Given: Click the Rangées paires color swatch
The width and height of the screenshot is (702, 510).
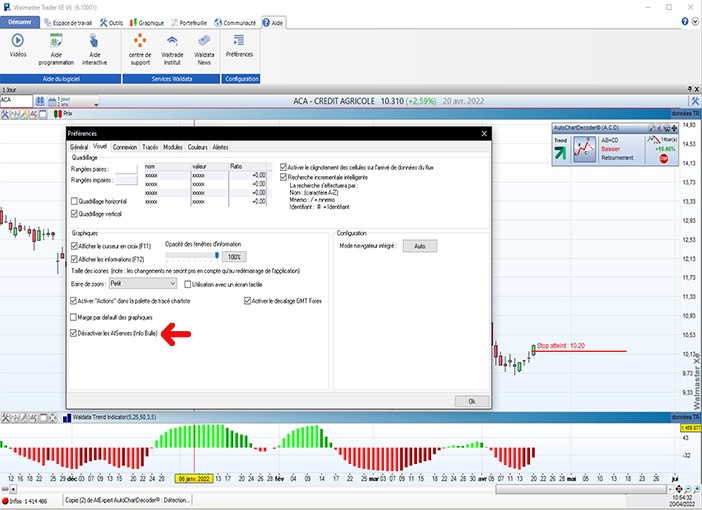Looking at the screenshot, I should coord(126,169).
